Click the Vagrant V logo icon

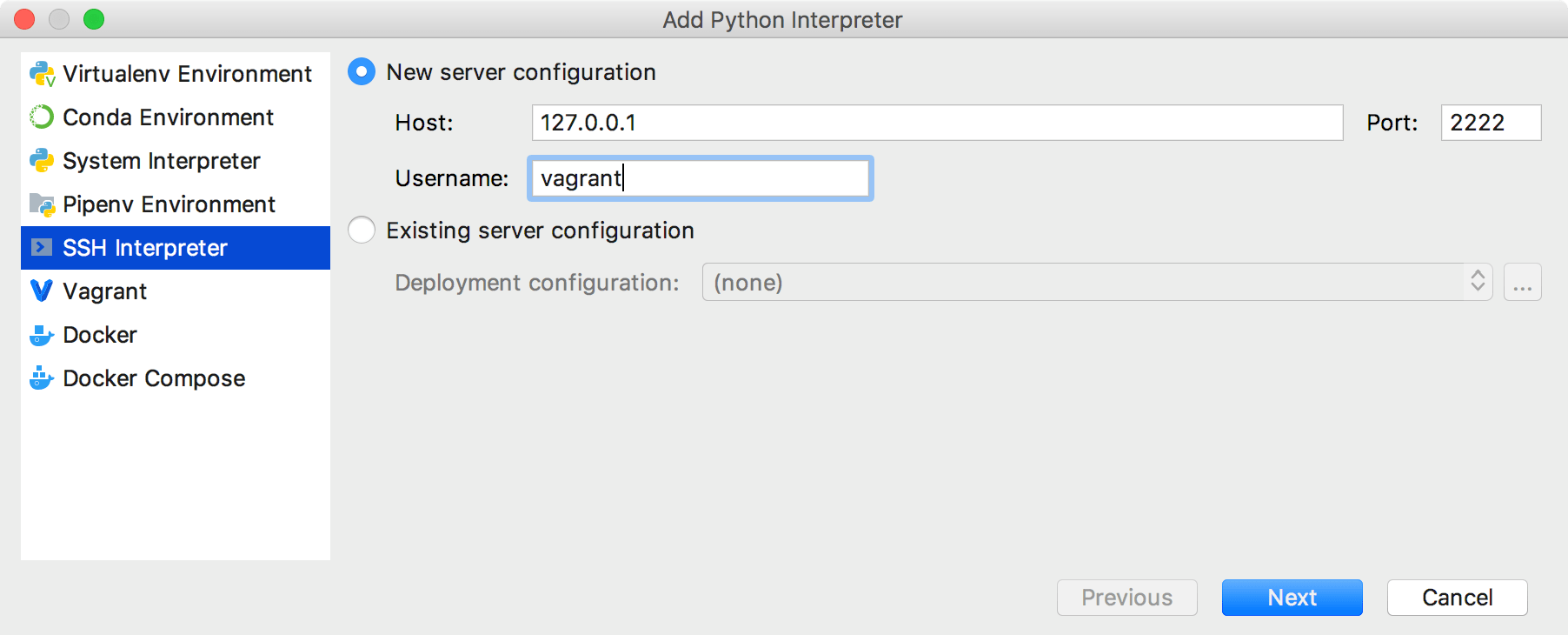coord(42,291)
